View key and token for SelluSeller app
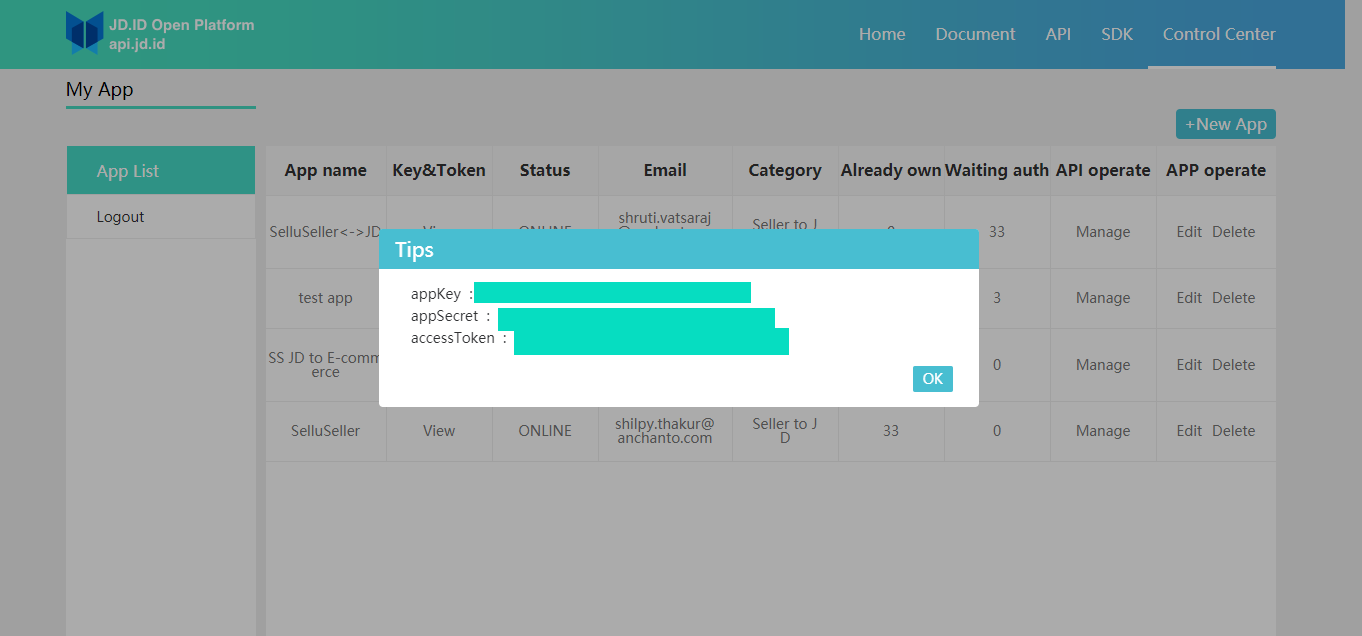Viewport: 1362px width, 636px height. 439,431
